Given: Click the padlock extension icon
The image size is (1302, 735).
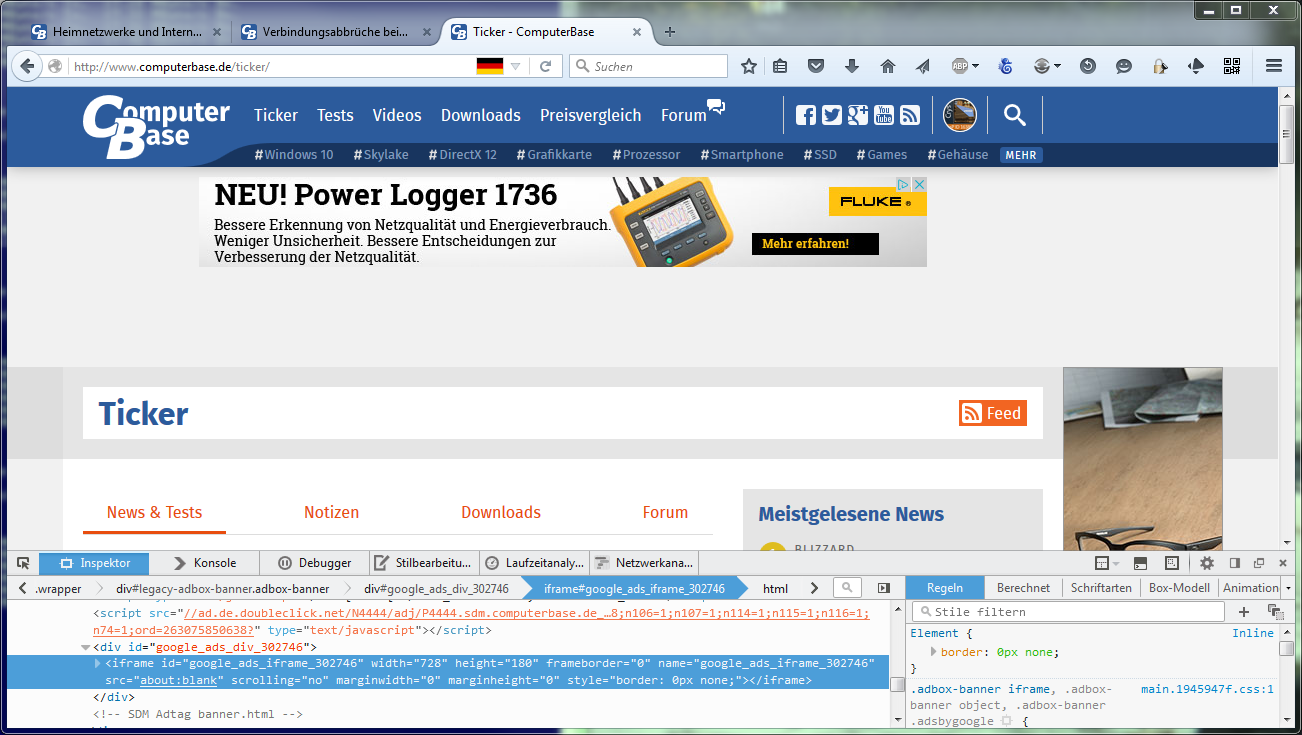Looking at the screenshot, I should 1160,67.
